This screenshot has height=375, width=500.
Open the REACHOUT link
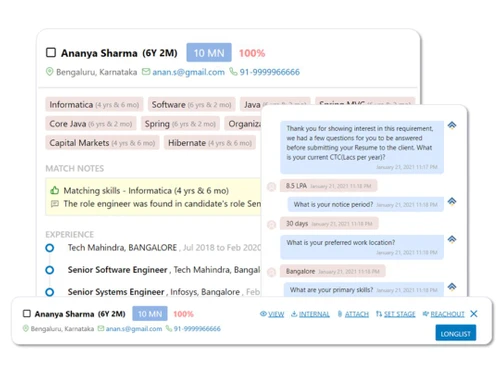[x=447, y=314]
